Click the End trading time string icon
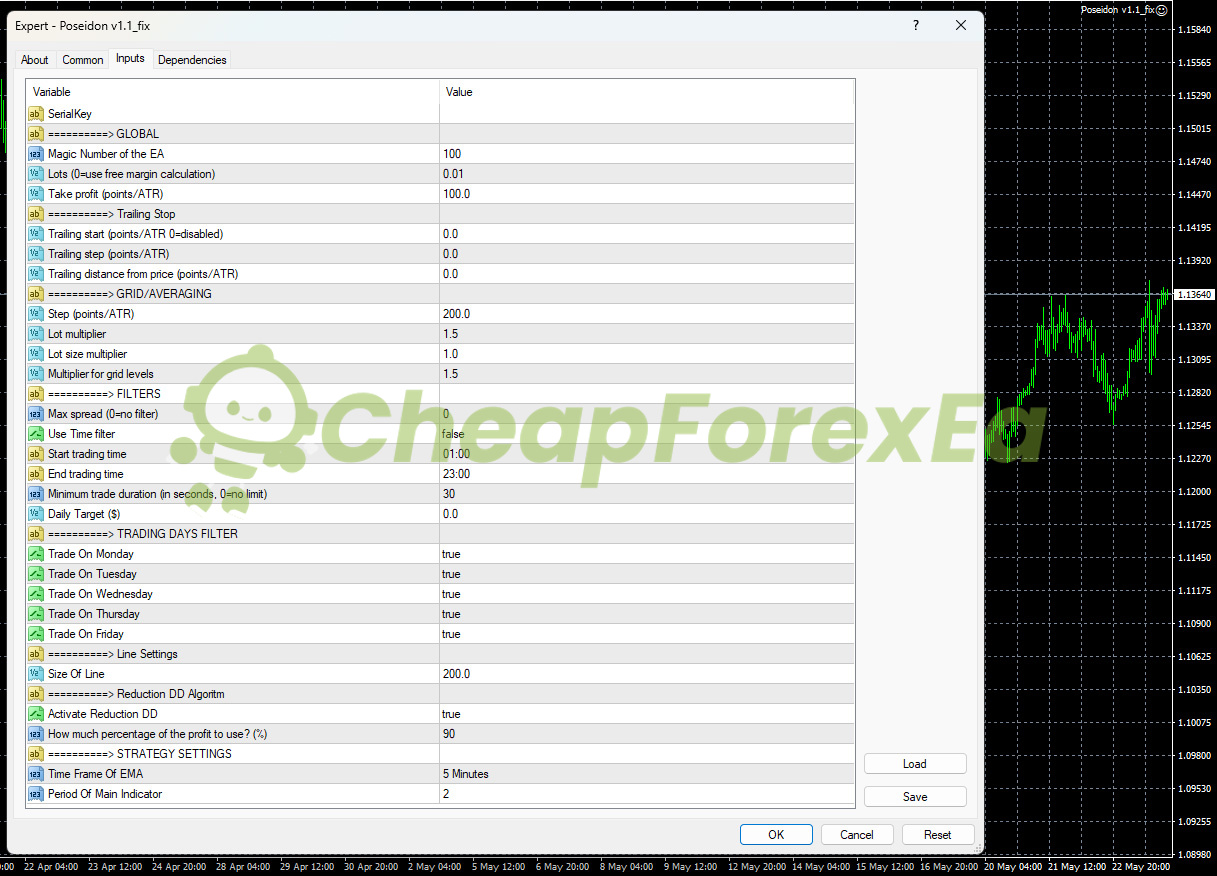1217x876 pixels. 35,474
